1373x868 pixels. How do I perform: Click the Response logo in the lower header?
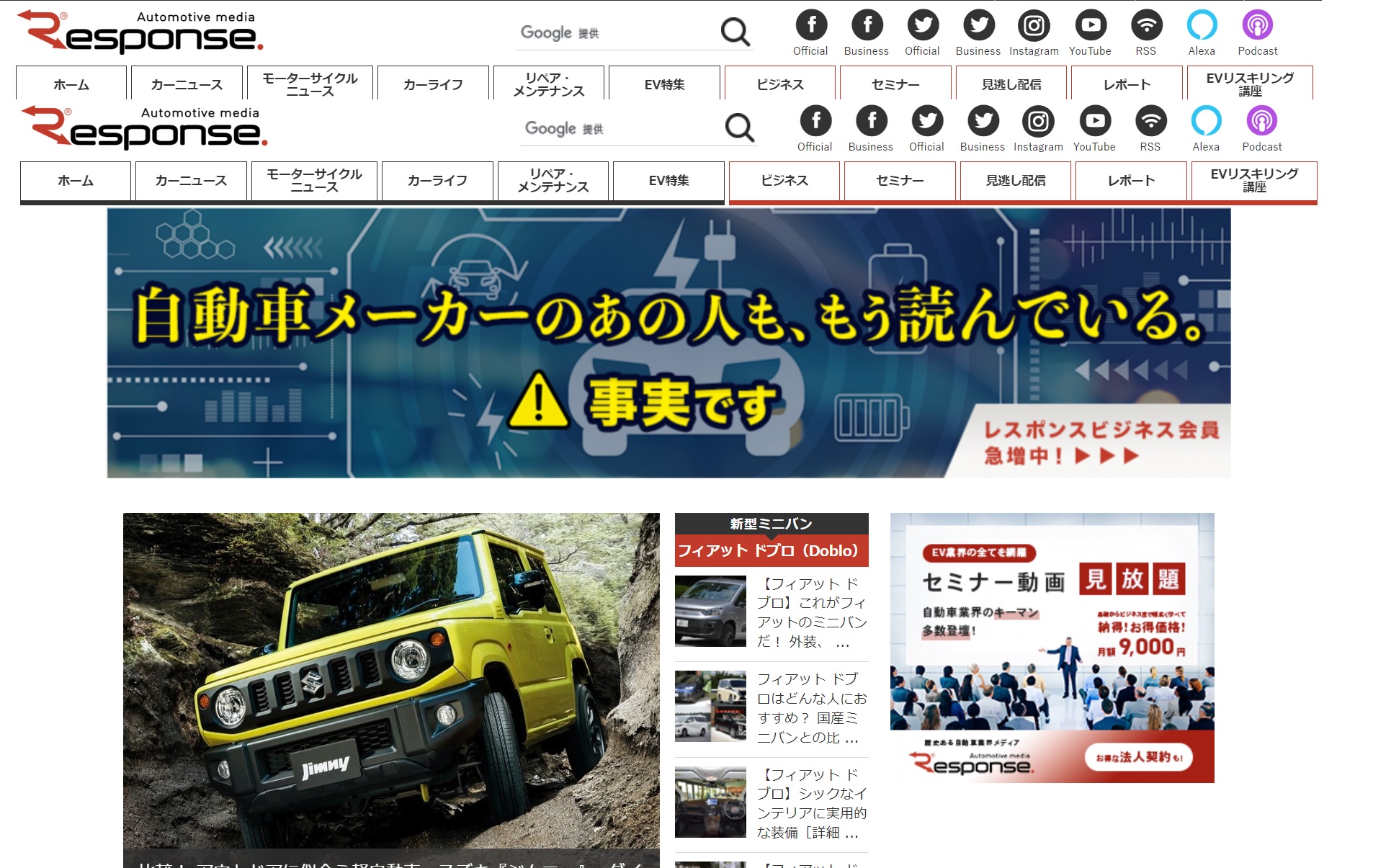point(145,127)
